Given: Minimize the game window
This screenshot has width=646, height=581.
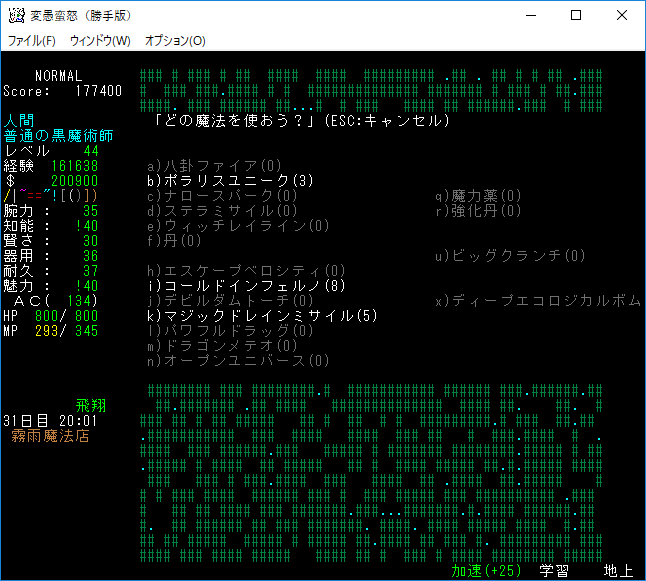Looking at the screenshot, I should point(527,15).
